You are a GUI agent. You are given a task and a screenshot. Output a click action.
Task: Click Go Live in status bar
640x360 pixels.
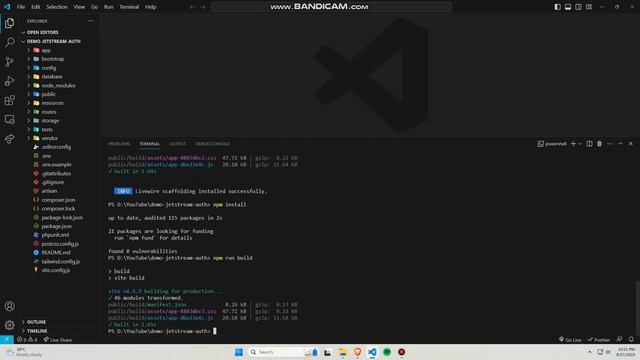(570, 340)
